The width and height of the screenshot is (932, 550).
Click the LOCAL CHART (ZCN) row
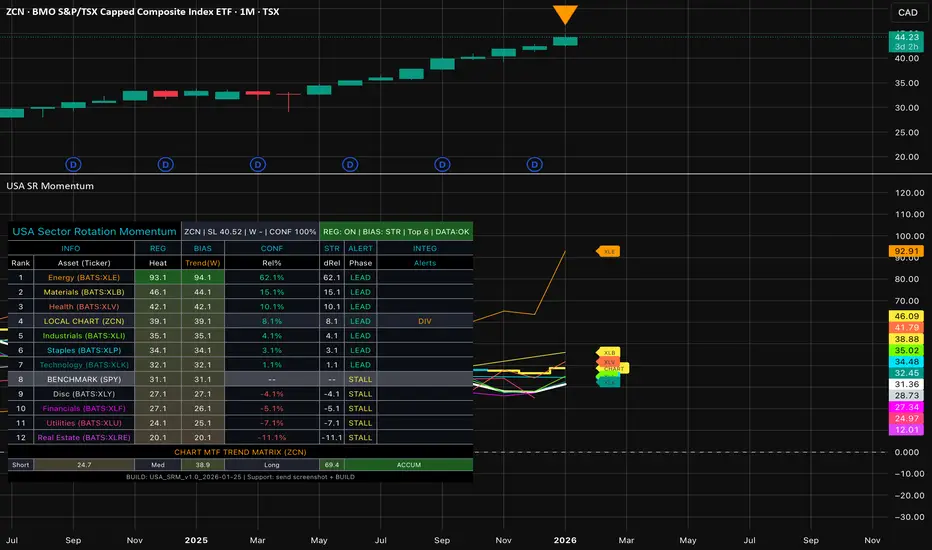(240, 321)
